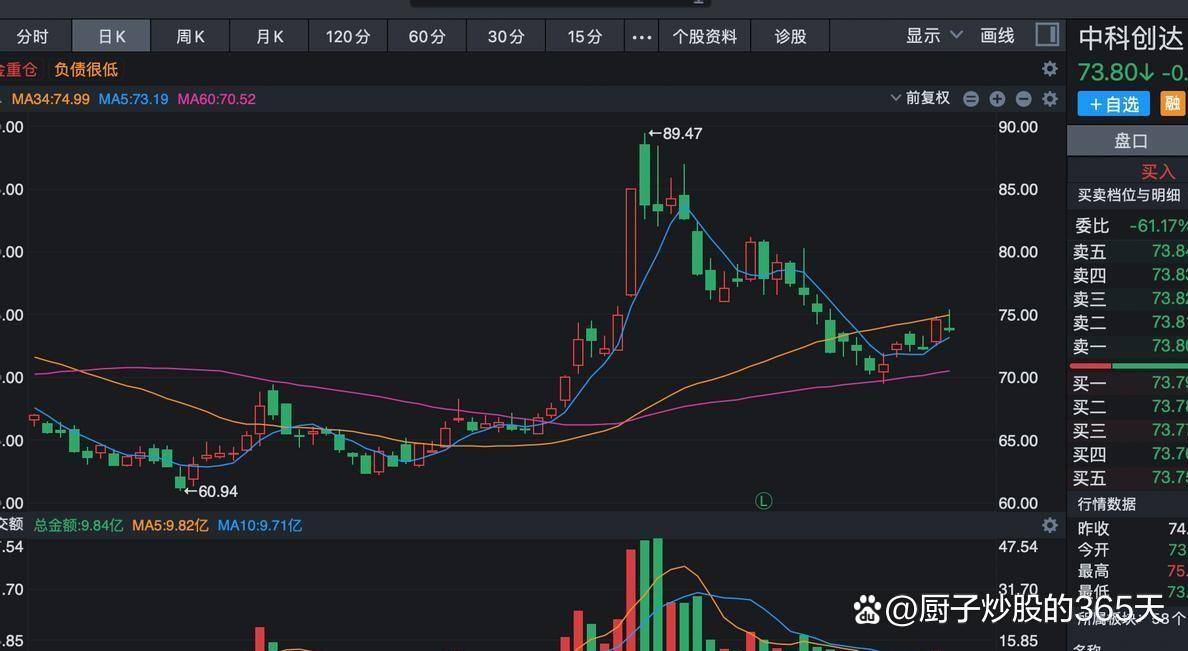Toggle the MA60 moving average label
This screenshot has height=651, width=1188.
216,99
